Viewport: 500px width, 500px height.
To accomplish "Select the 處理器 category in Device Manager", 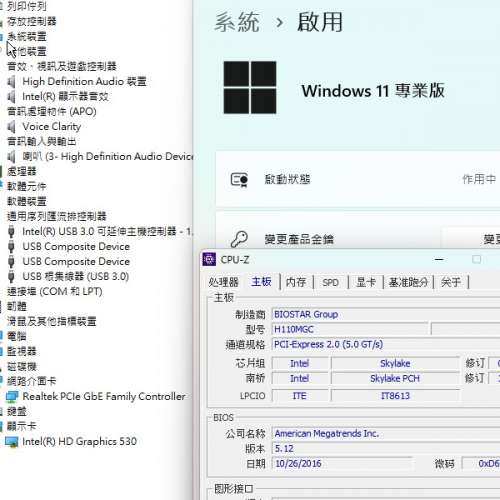I will pyautogui.click(x=22, y=171).
